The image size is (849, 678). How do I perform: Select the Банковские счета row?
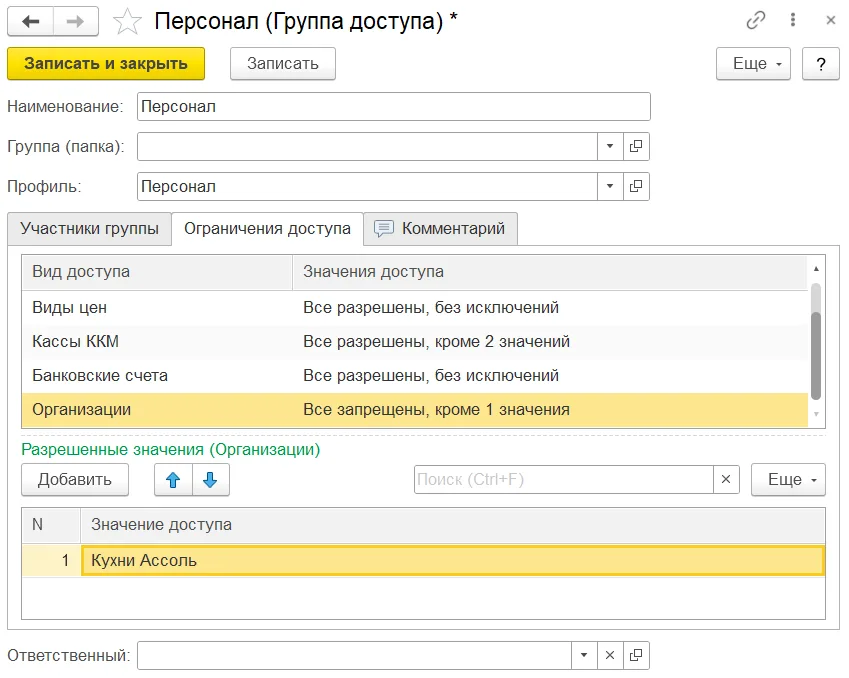[415, 376]
